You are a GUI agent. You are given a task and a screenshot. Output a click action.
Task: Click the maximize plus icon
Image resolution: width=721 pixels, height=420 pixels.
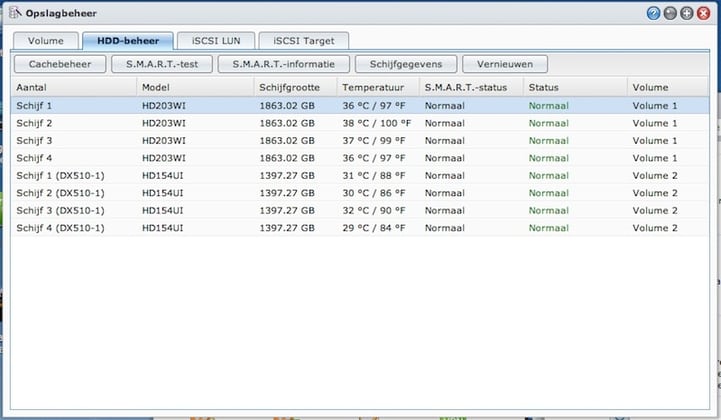click(x=687, y=13)
